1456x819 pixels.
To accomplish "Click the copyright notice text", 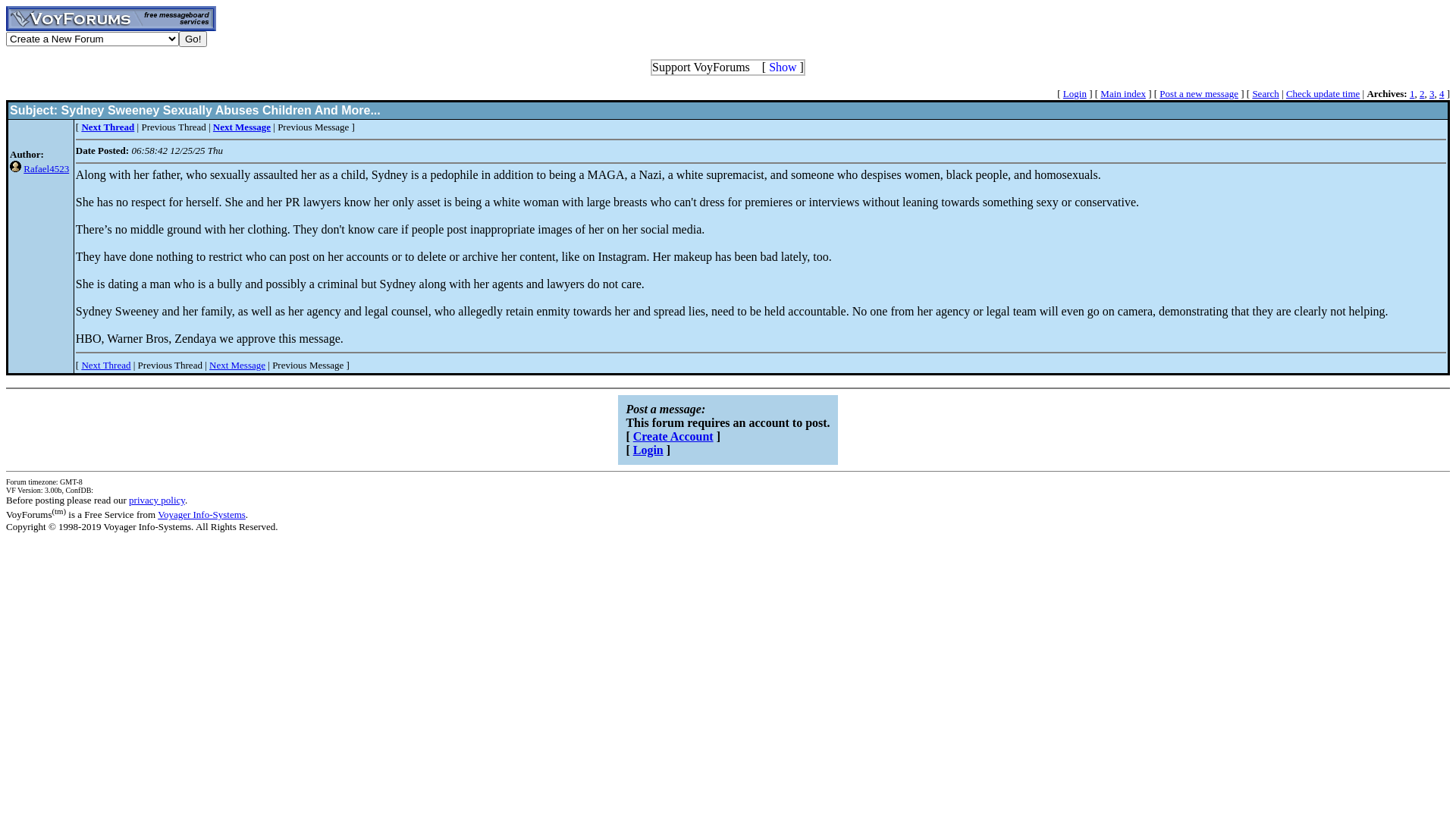I will (x=142, y=527).
